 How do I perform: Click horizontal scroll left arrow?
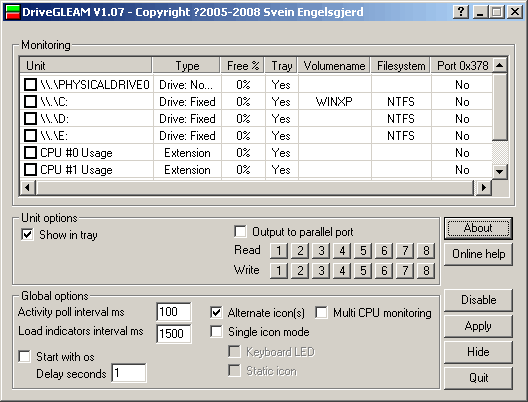[28, 187]
